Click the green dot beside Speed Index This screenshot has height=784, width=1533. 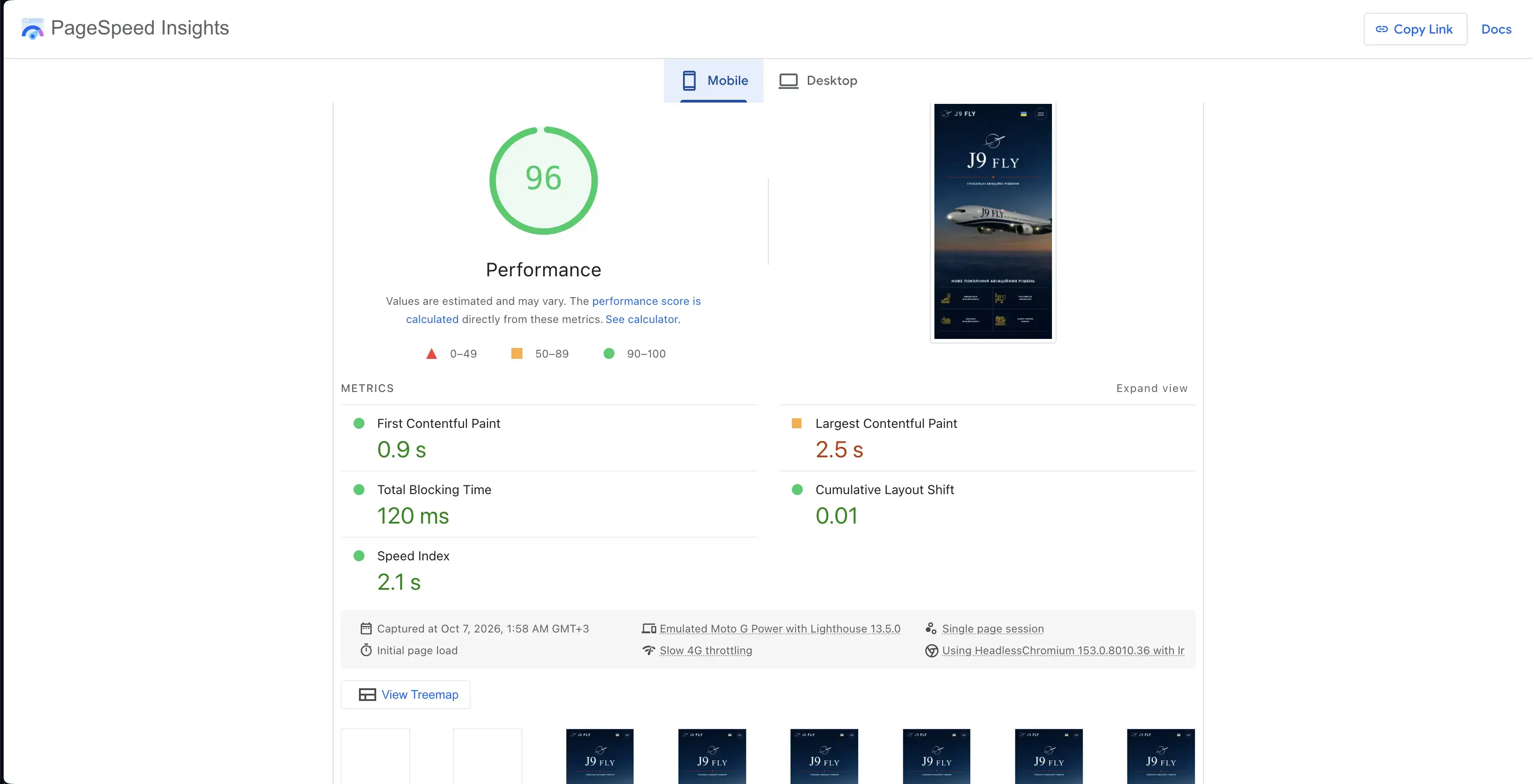tap(359, 556)
